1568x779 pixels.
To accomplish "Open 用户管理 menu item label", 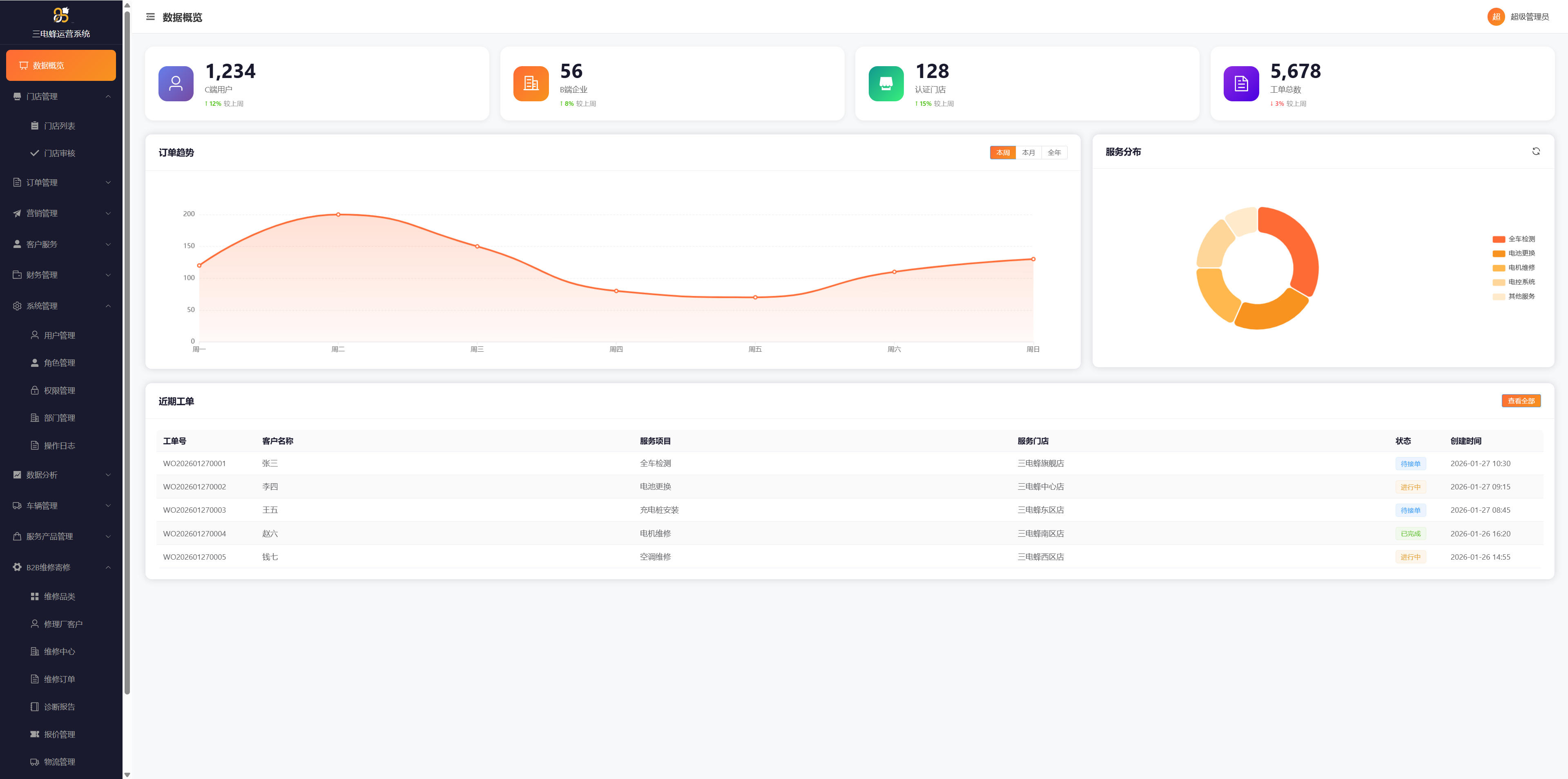I will click(x=60, y=335).
